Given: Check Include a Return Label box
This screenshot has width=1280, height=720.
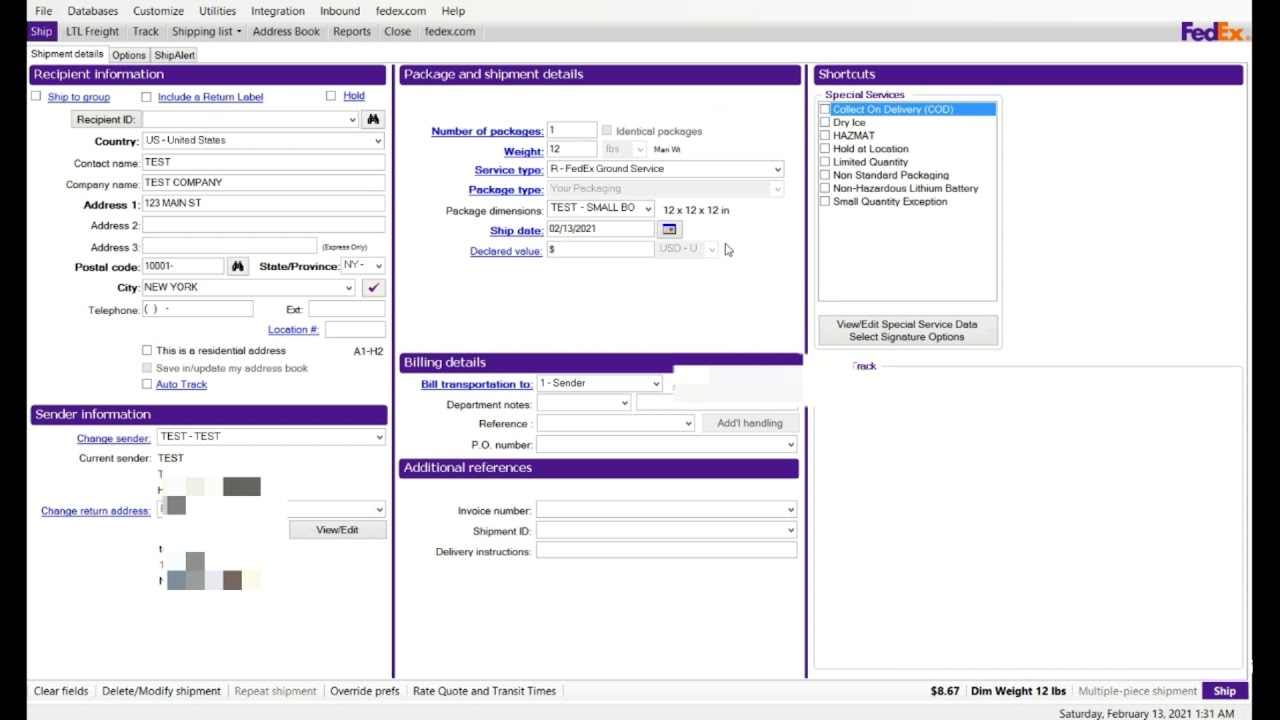Looking at the screenshot, I should (146, 97).
